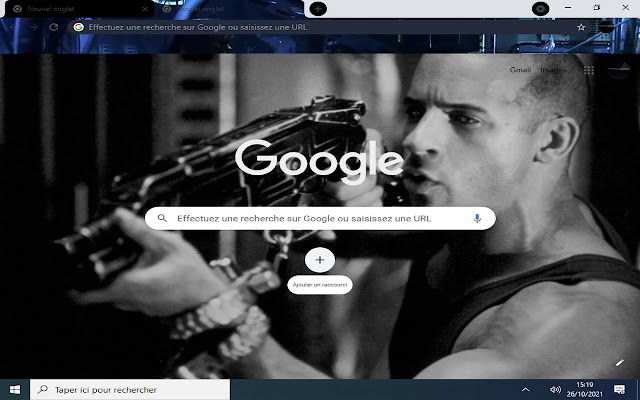Open the Google apps grid
640x400 pixels.
[x=589, y=70]
